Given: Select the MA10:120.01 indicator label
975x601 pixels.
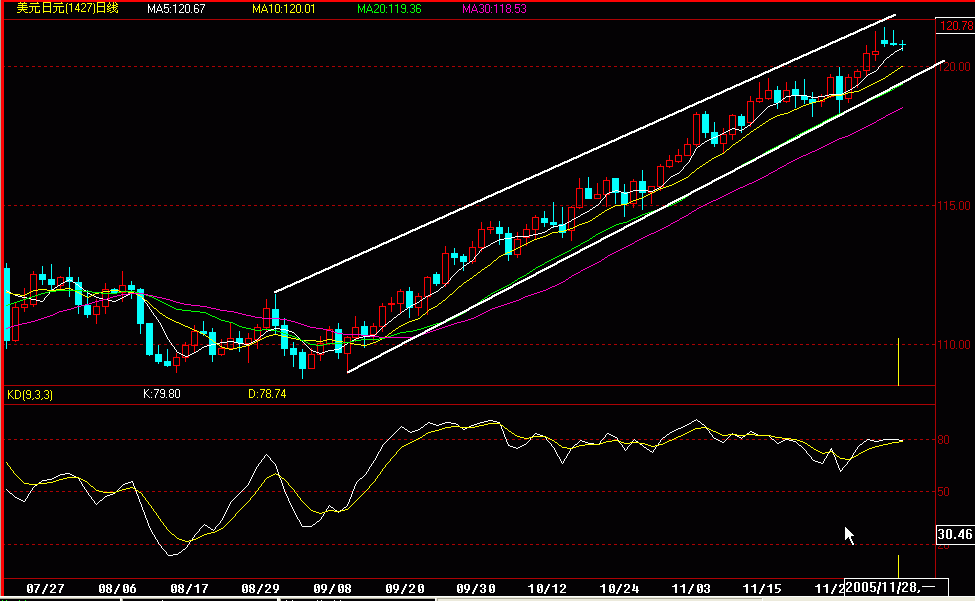Looking at the screenshot, I should (284, 9).
